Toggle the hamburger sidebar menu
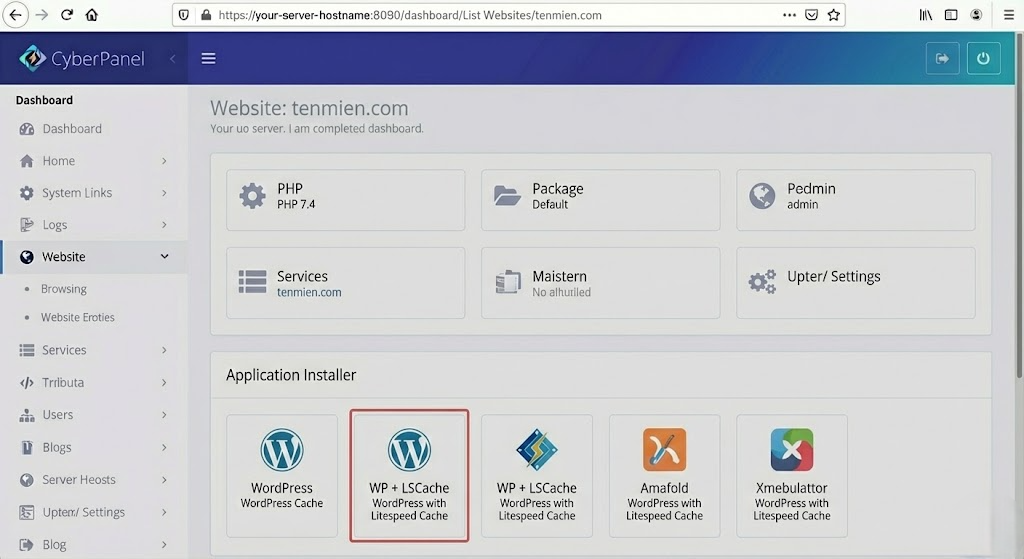This screenshot has height=559, width=1024. [208, 59]
